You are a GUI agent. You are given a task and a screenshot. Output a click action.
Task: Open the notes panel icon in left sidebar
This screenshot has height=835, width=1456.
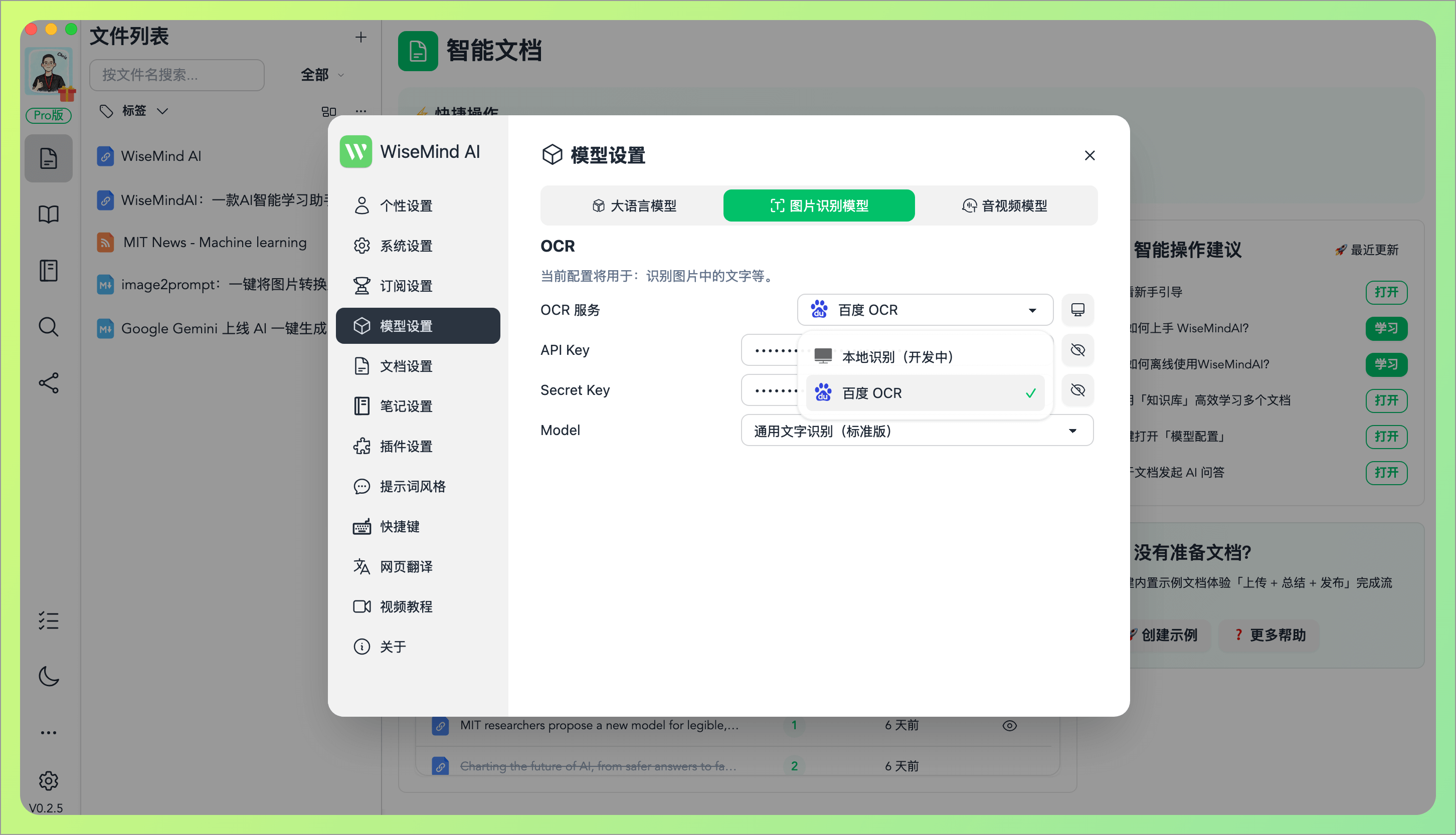[48, 270]
